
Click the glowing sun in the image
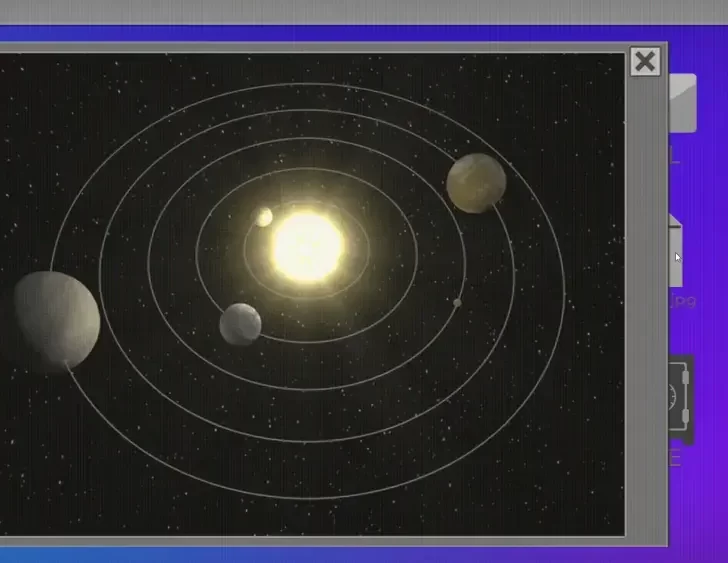(x=307, y=246)
